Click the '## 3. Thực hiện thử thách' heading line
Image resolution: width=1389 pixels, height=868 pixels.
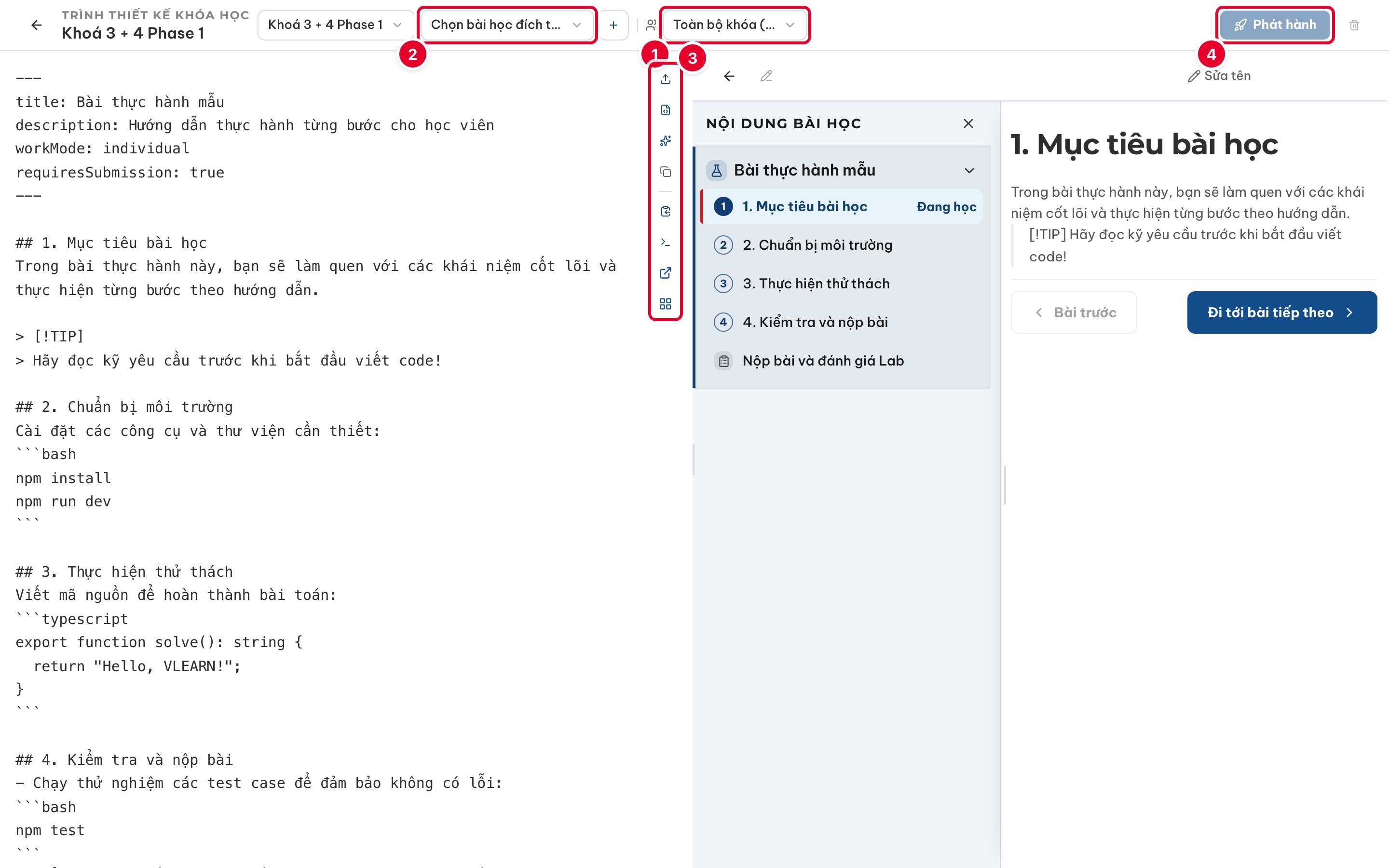124,572
